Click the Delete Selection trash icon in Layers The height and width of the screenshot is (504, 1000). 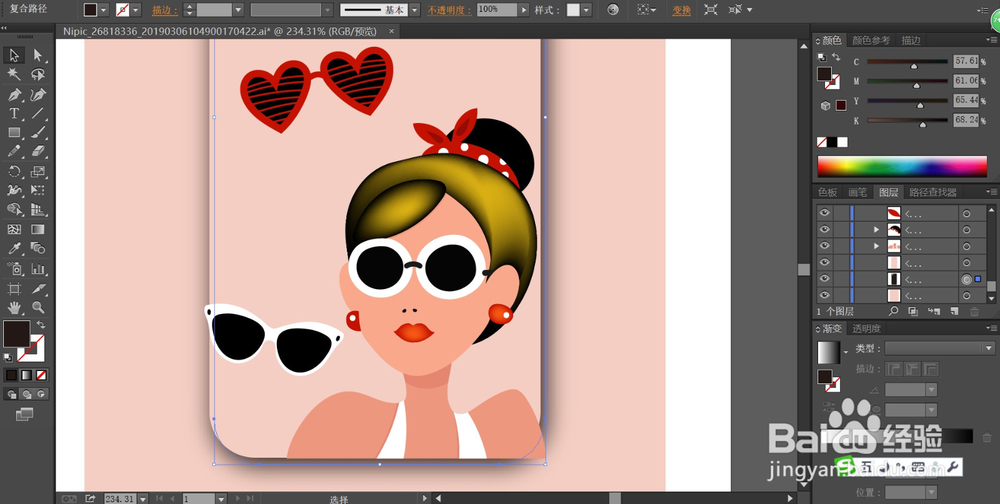974,311
